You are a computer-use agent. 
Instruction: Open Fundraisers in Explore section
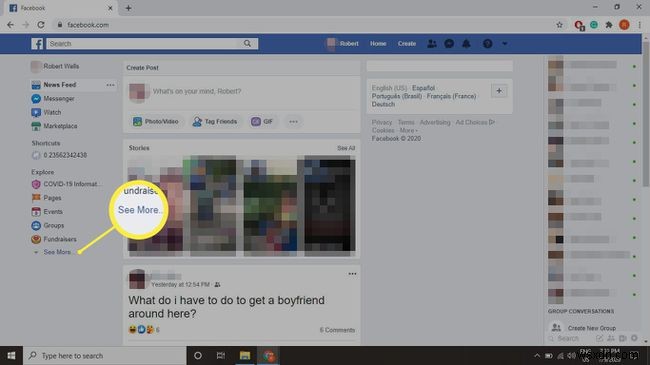(54, 239)
